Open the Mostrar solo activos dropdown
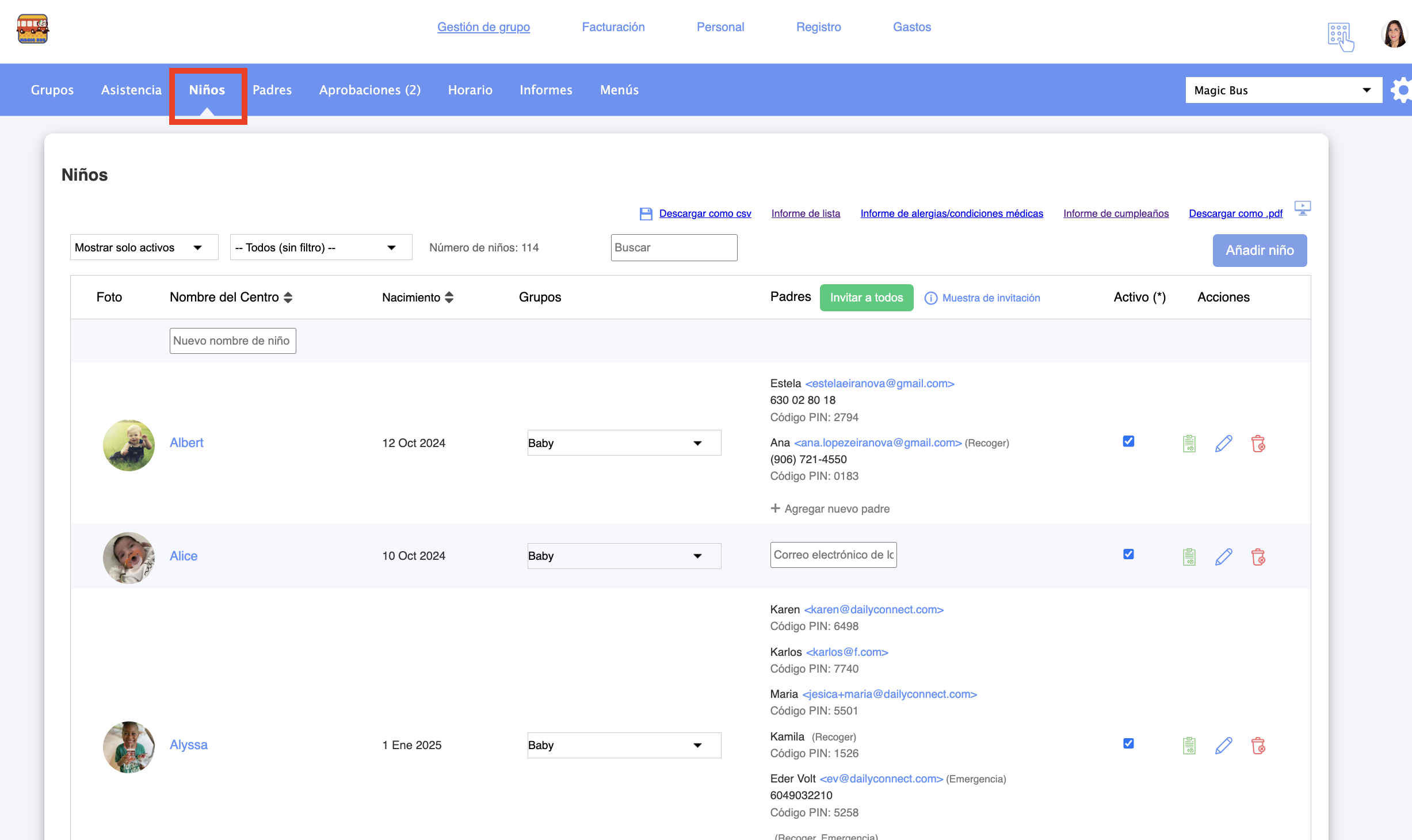 (x=144, y=247)
